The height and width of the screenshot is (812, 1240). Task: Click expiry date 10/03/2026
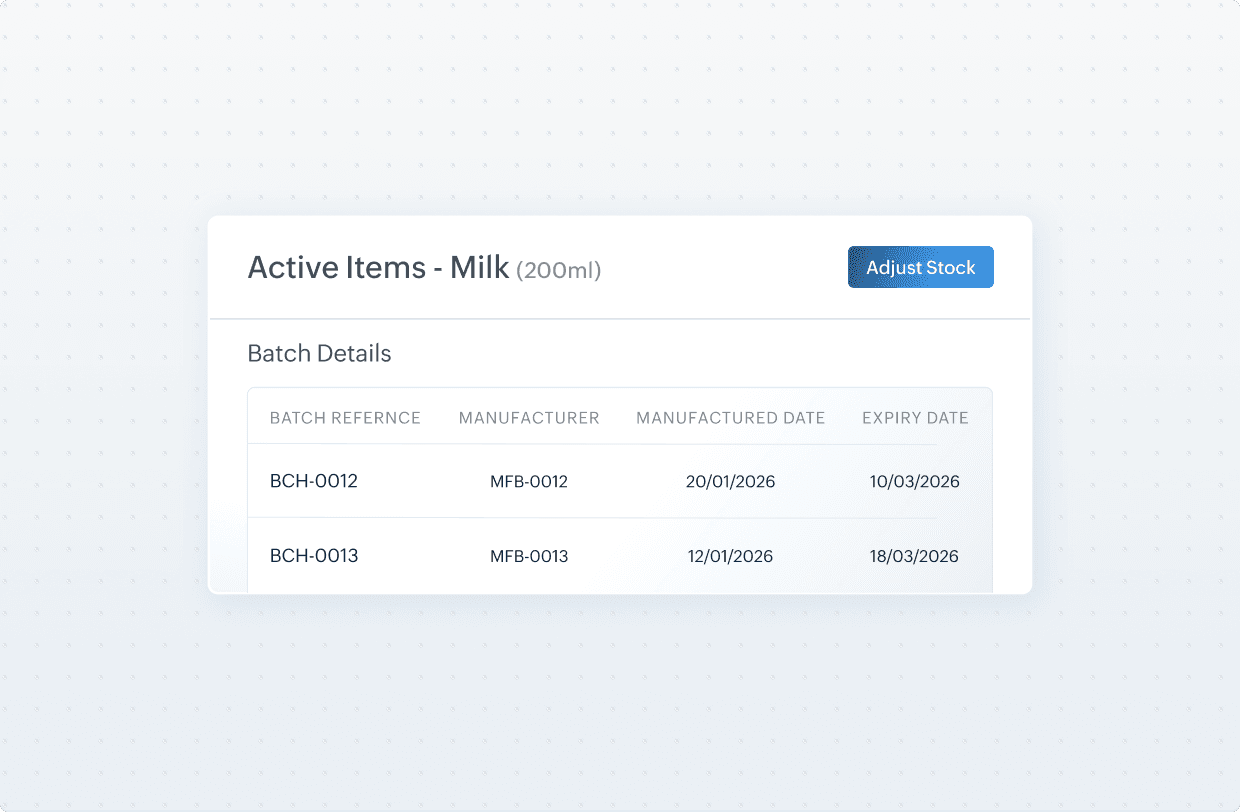914,482
